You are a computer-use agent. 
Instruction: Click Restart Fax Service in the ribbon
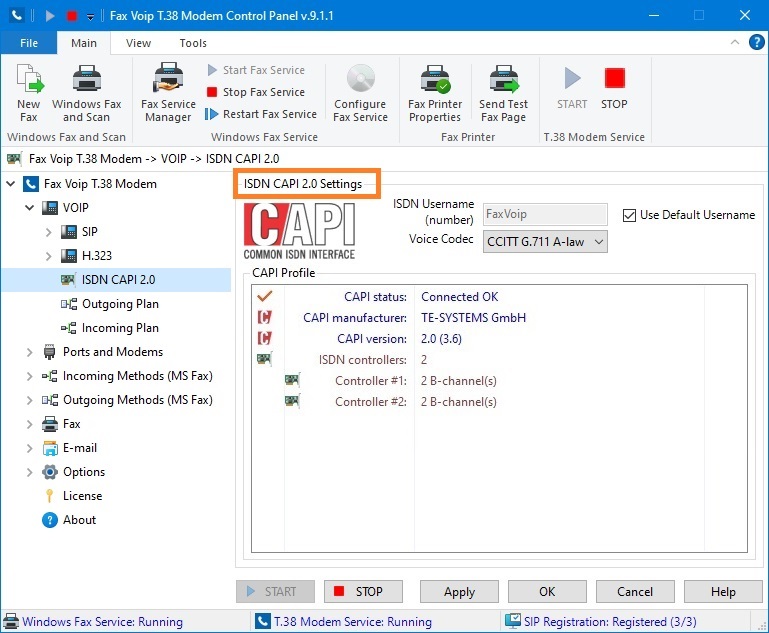click(x=262, y=114)
